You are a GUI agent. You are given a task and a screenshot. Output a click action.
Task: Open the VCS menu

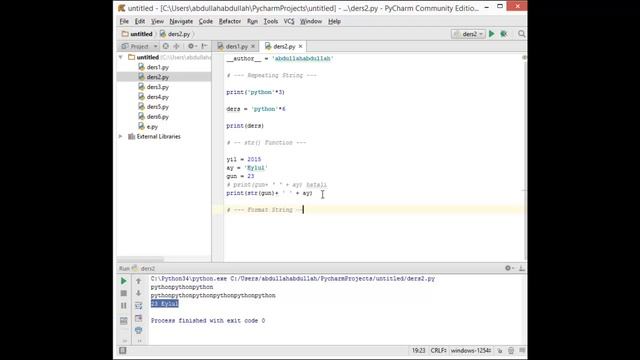tap(289, 21)
